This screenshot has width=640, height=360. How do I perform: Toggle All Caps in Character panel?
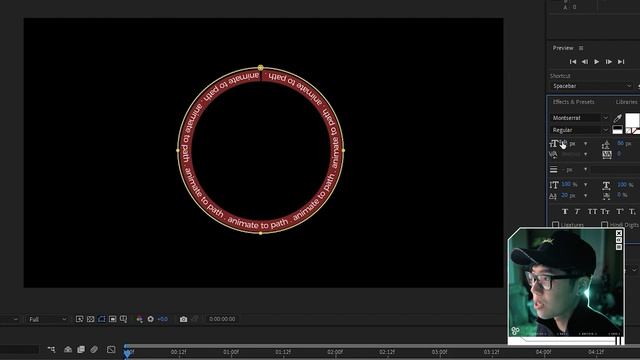point(592,211)
